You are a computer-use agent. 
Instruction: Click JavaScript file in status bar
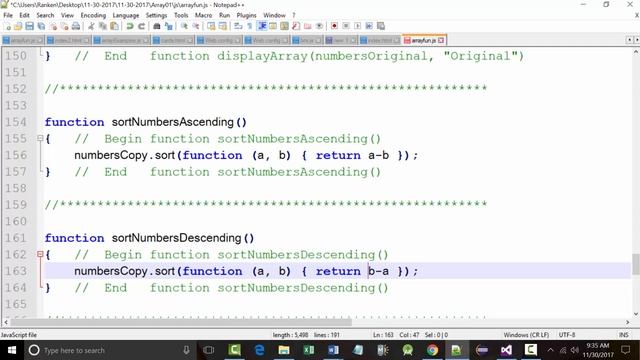(19, 335)
